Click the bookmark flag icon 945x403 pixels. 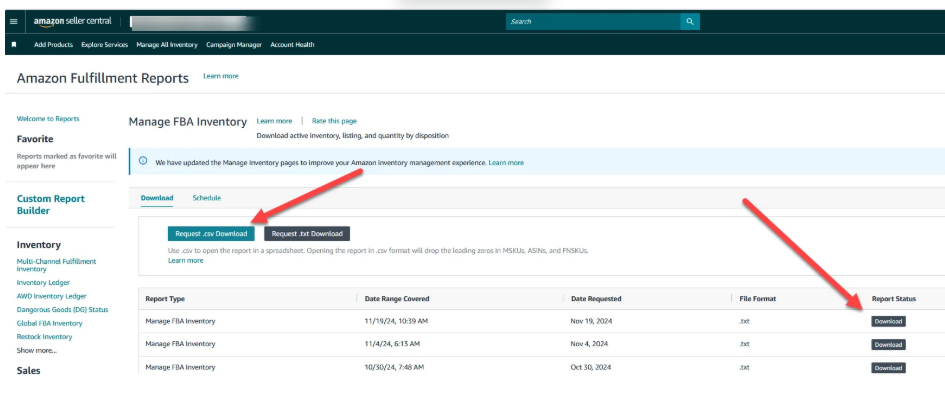pyautogui.click(x=14, y=45)
